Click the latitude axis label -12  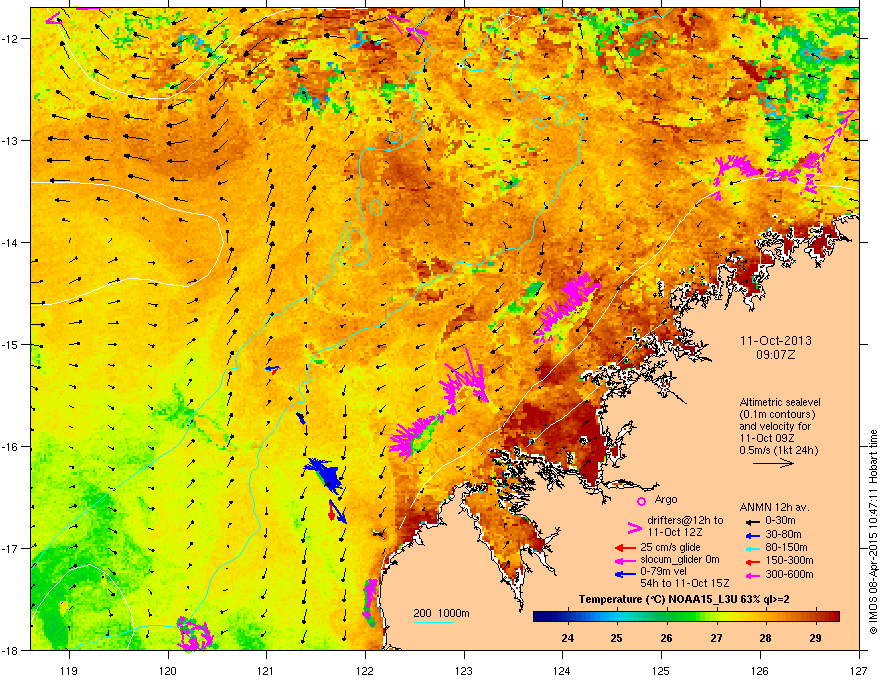(x=11, y=39)
